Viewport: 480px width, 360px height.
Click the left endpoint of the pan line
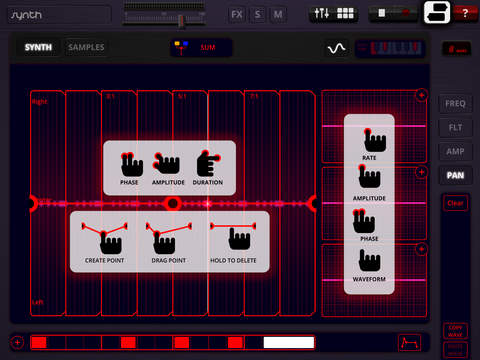[x=33, y=203]
